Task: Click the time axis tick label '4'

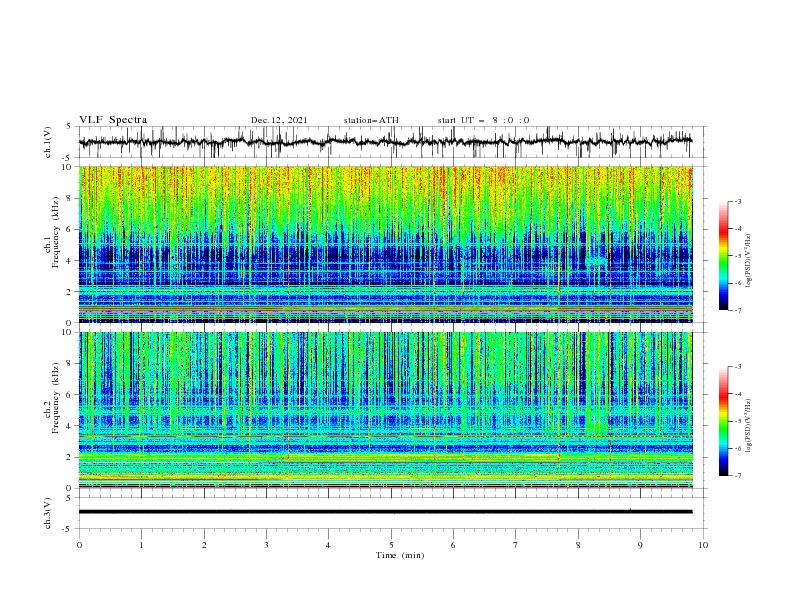Action: click(328, 545)
